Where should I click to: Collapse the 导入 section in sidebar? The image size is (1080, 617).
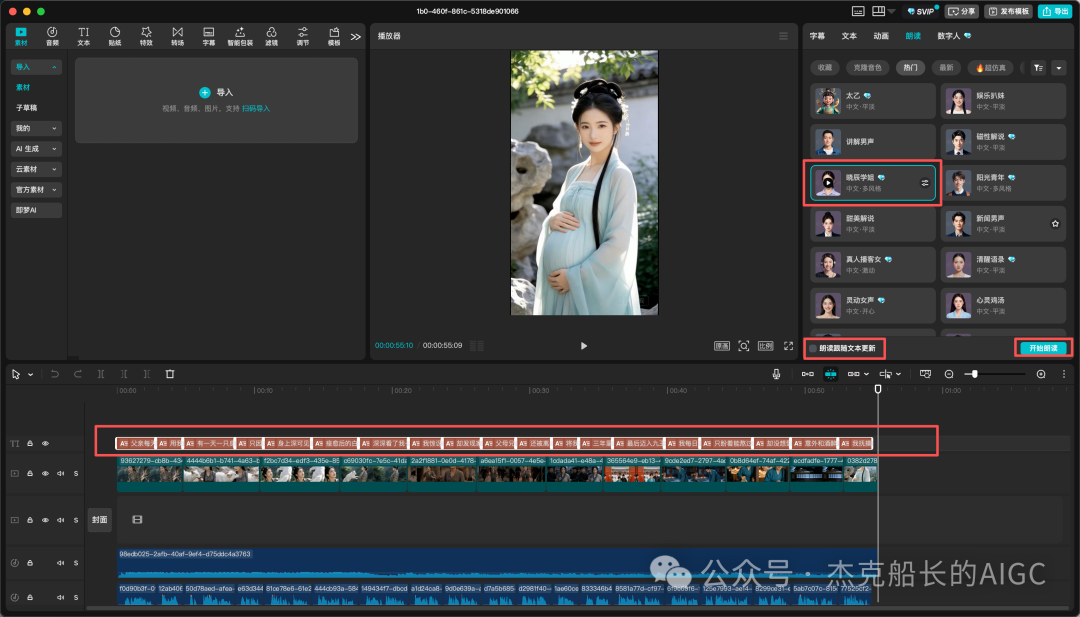(54, 67)
